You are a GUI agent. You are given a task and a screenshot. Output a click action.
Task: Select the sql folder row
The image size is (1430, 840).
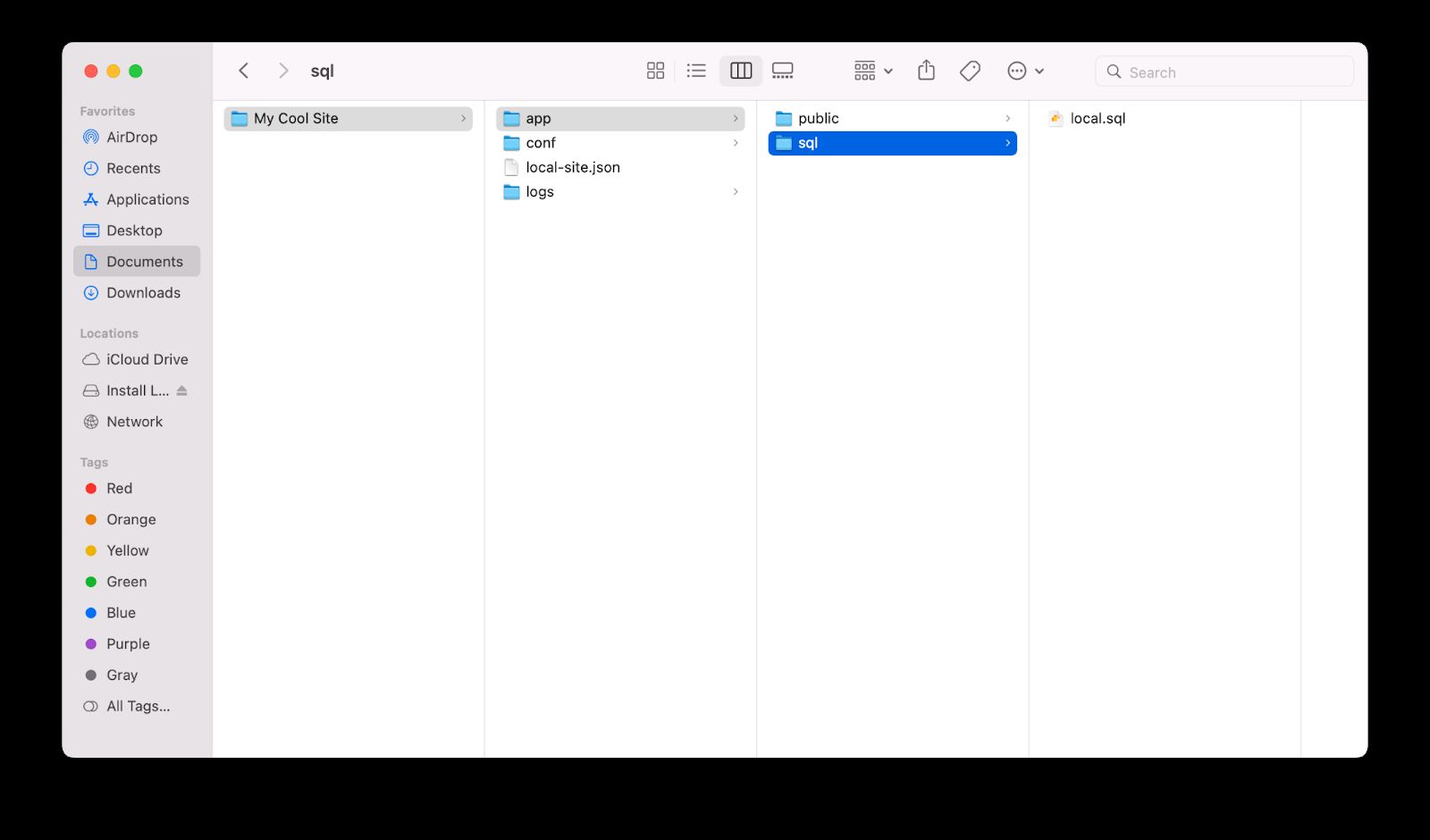click(893, 143)
